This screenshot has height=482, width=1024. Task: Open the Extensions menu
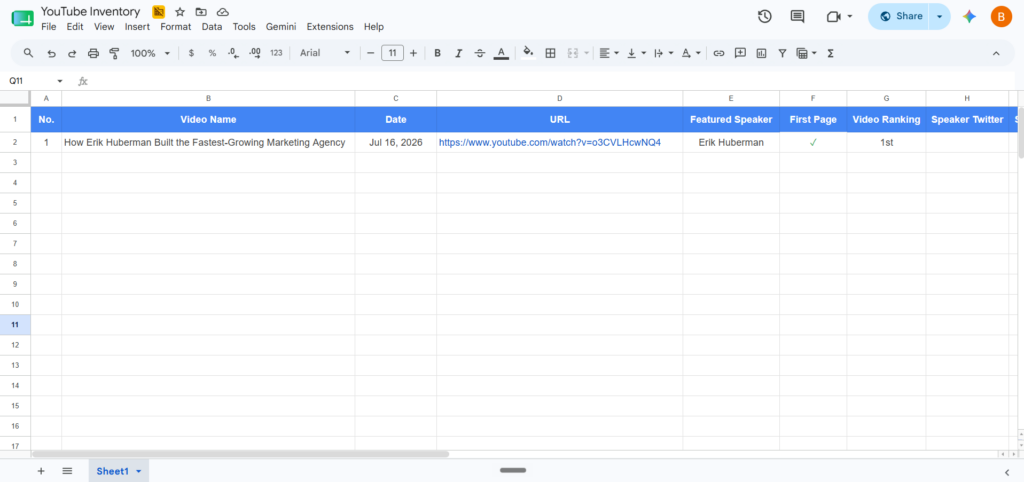coord(330,27)
